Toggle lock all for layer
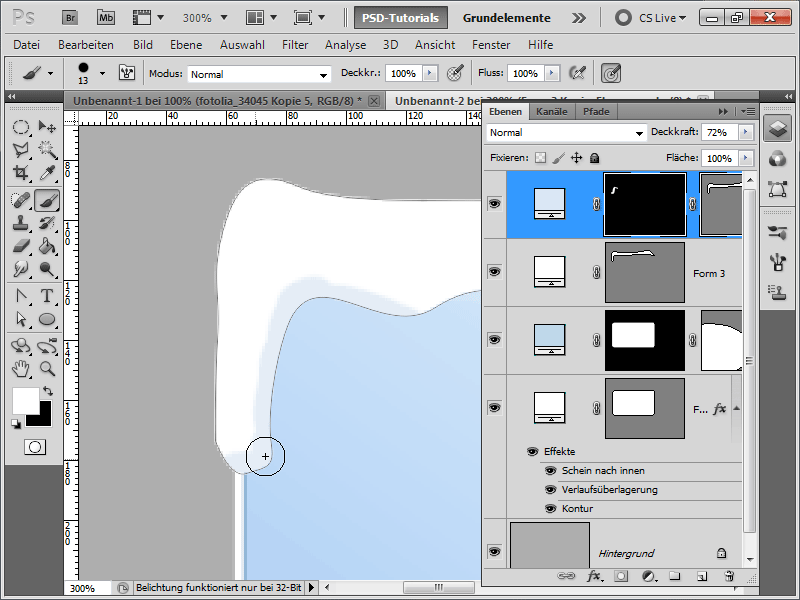The height and width of the screenshot is (600, 800). (x=594, y=158)
